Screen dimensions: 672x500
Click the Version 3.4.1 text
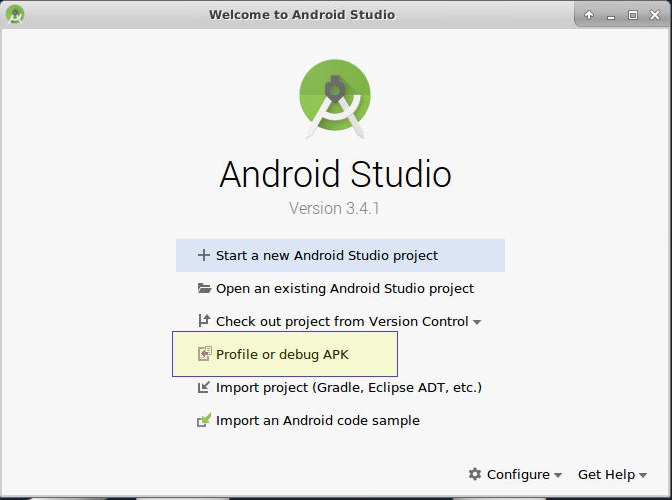click(335, 209)
